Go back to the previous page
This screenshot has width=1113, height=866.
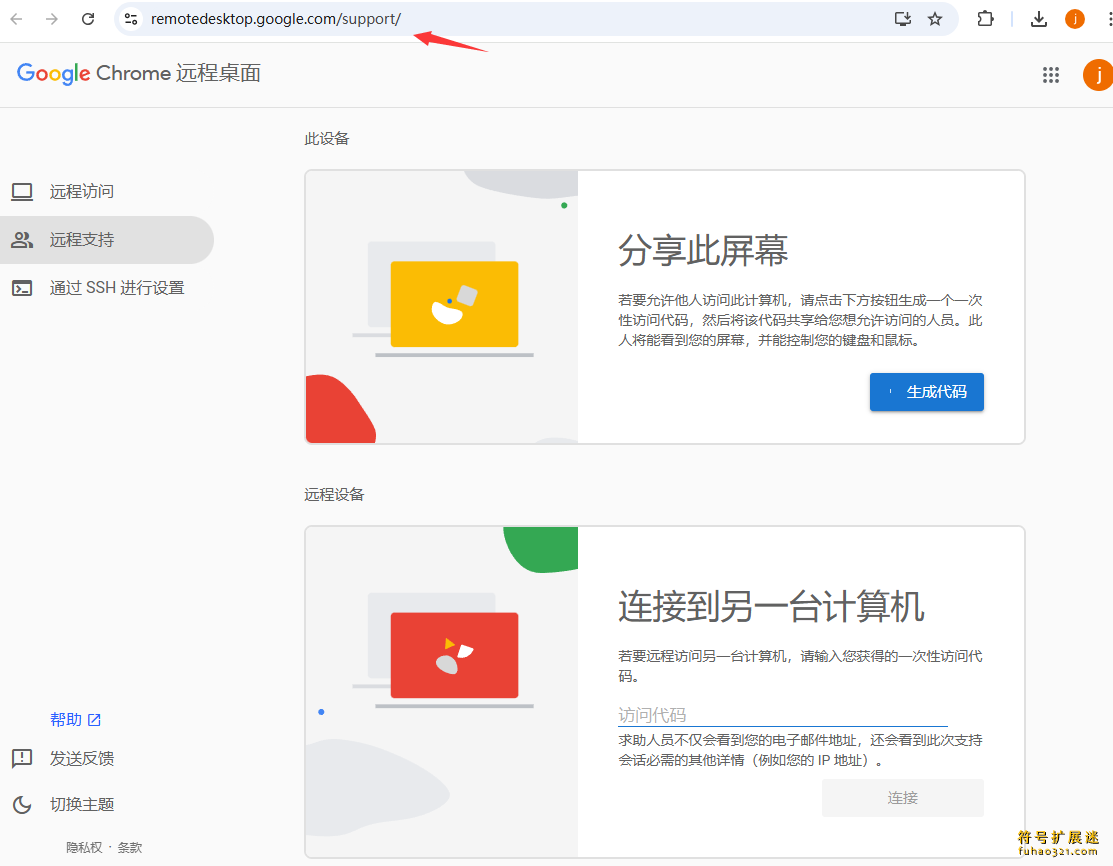16,19
